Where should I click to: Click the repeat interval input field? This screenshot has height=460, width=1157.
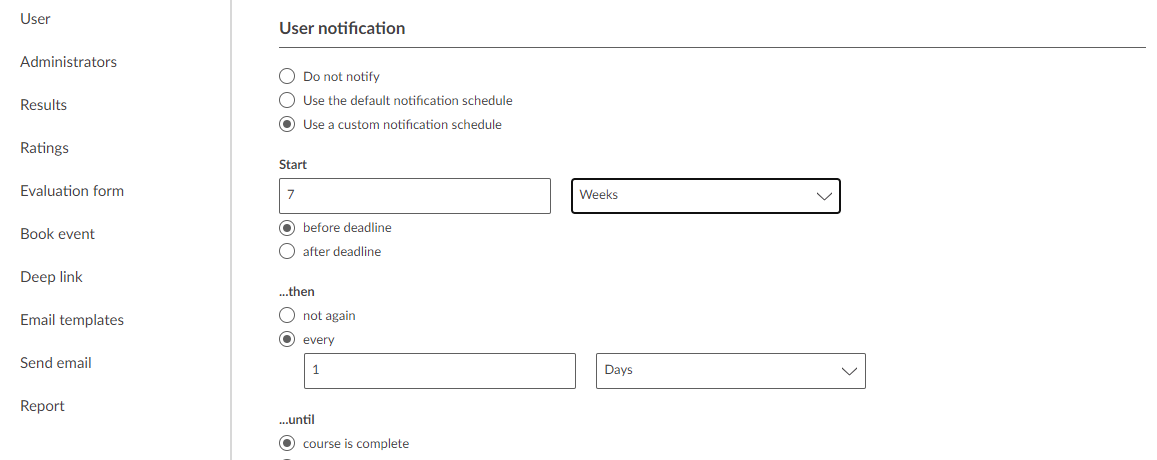click(x=440, y=371)
